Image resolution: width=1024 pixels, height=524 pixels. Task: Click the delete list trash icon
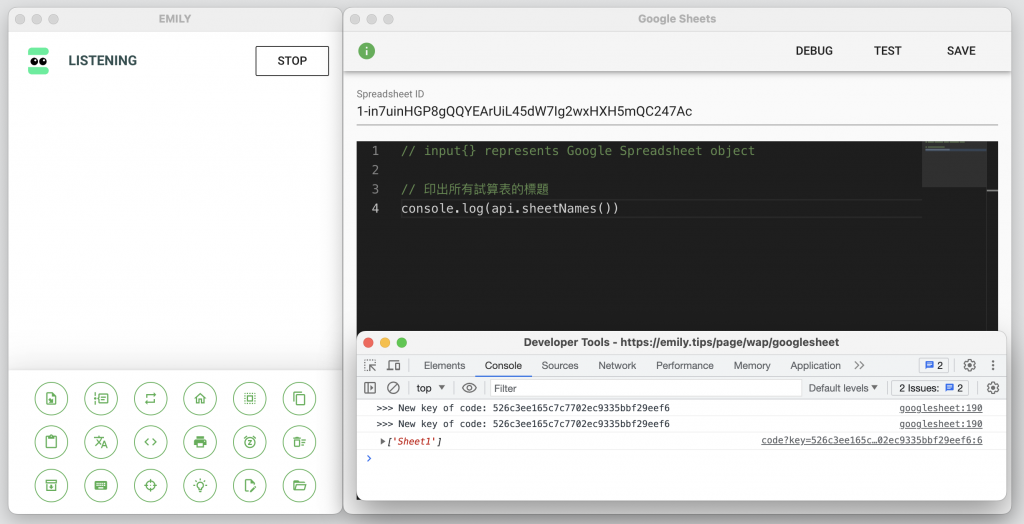click(x=300, y=442)
